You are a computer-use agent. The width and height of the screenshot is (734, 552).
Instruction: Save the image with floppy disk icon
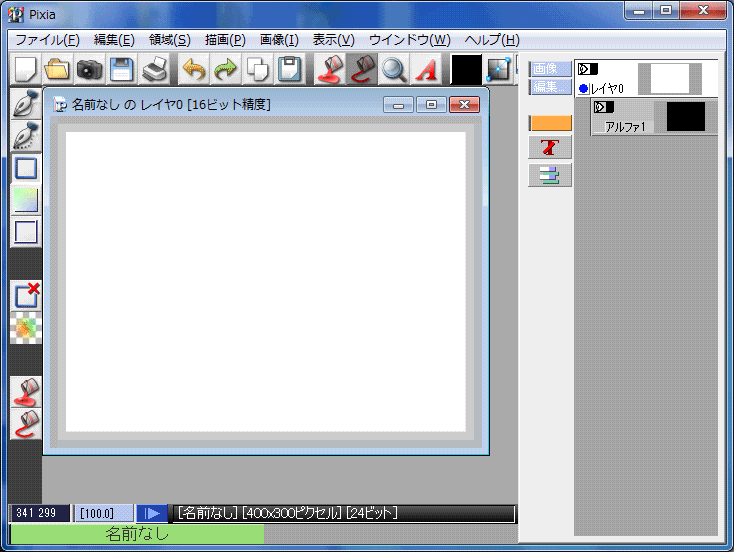122,69
